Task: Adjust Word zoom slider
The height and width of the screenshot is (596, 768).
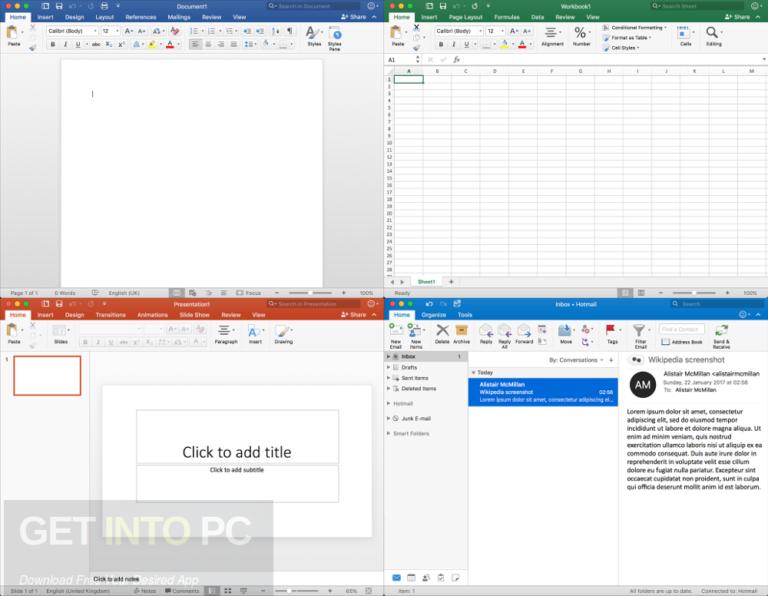Action: click(x=310, y=293)
